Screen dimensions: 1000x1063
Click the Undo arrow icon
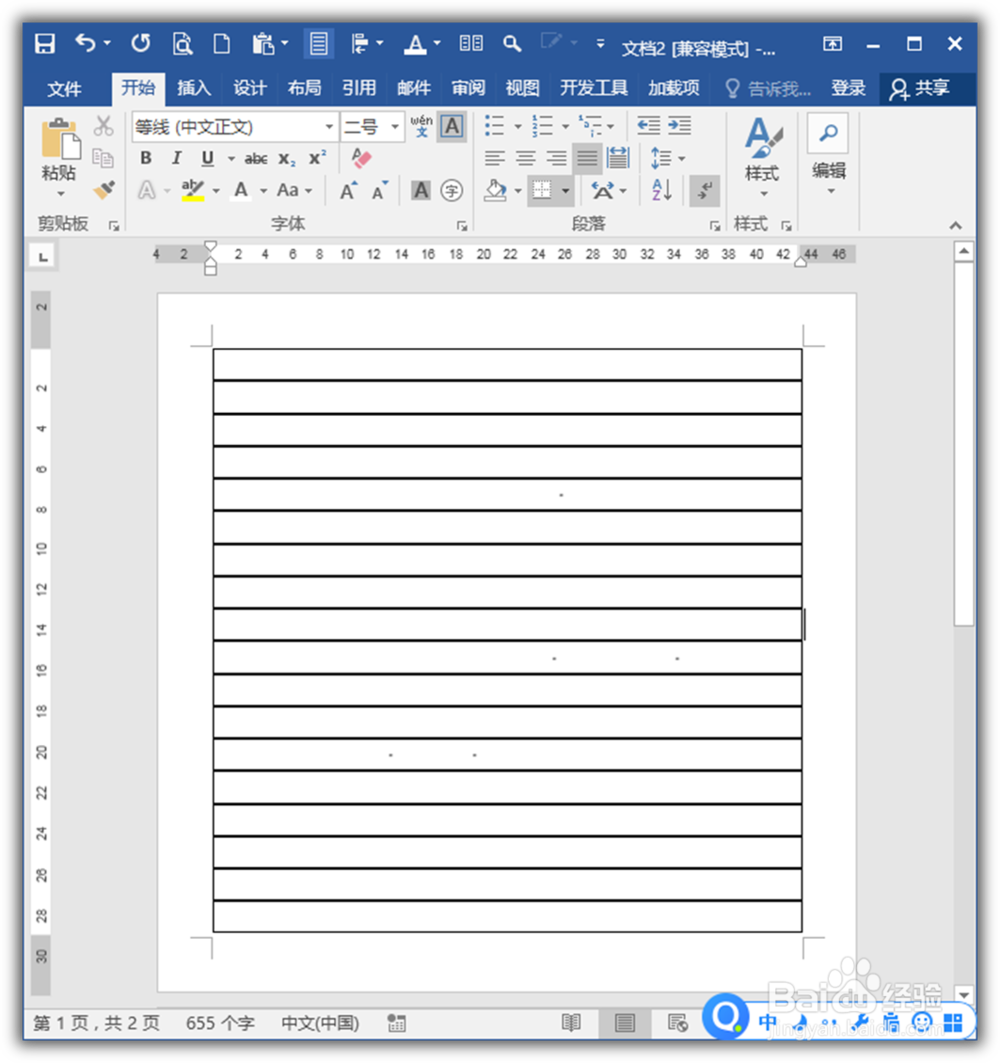pos(85,43)
